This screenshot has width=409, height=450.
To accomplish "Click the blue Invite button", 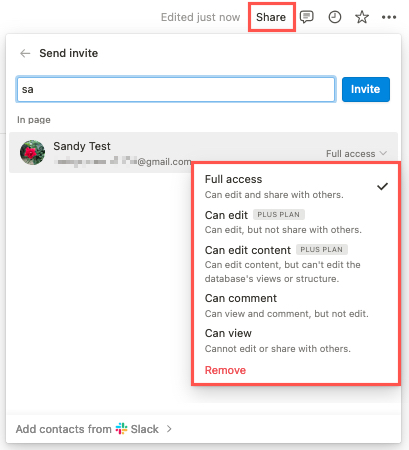I will pos(366,89).
